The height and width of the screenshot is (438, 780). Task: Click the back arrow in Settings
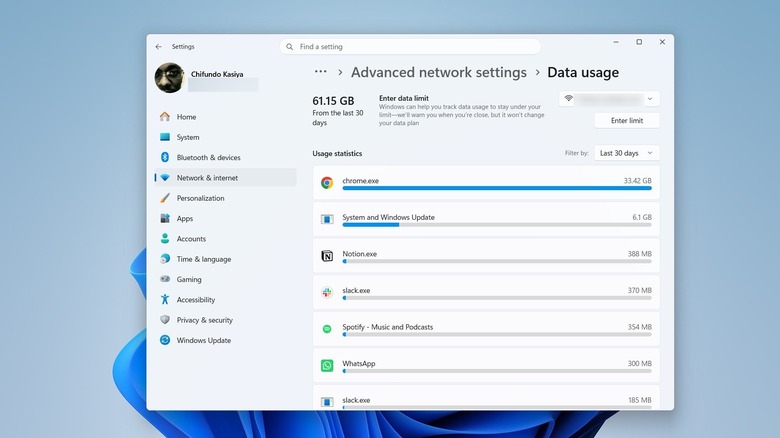pyautogui.click(x=159, y=47)
